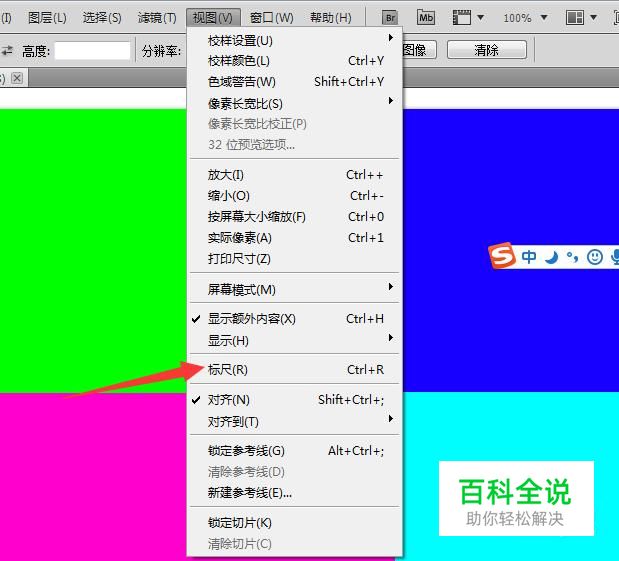Choose 缩小(O) zoom out

pos(294,196)
